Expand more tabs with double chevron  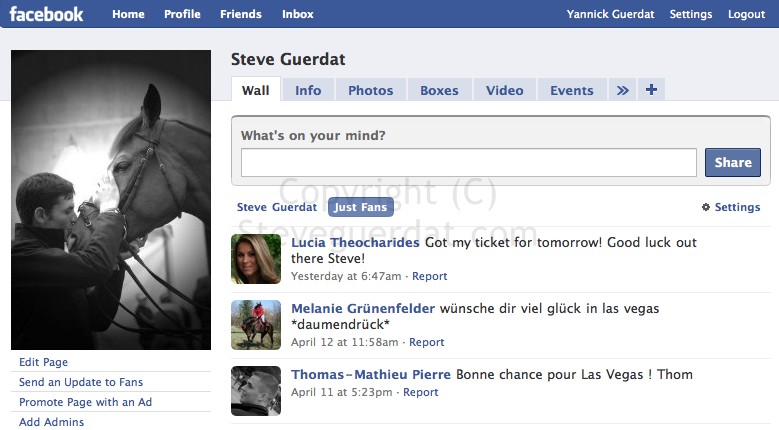(x=623, y=90)
